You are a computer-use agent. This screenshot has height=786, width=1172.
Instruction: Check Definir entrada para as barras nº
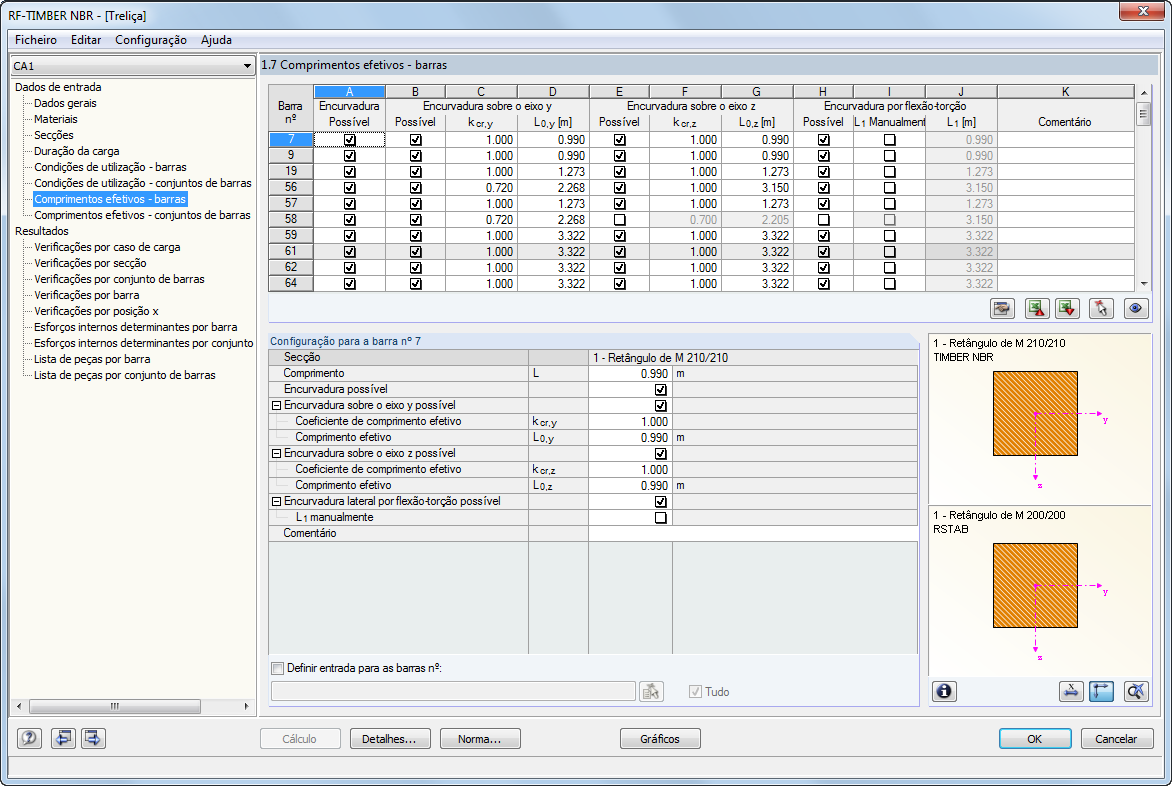(x=277, y=668)
